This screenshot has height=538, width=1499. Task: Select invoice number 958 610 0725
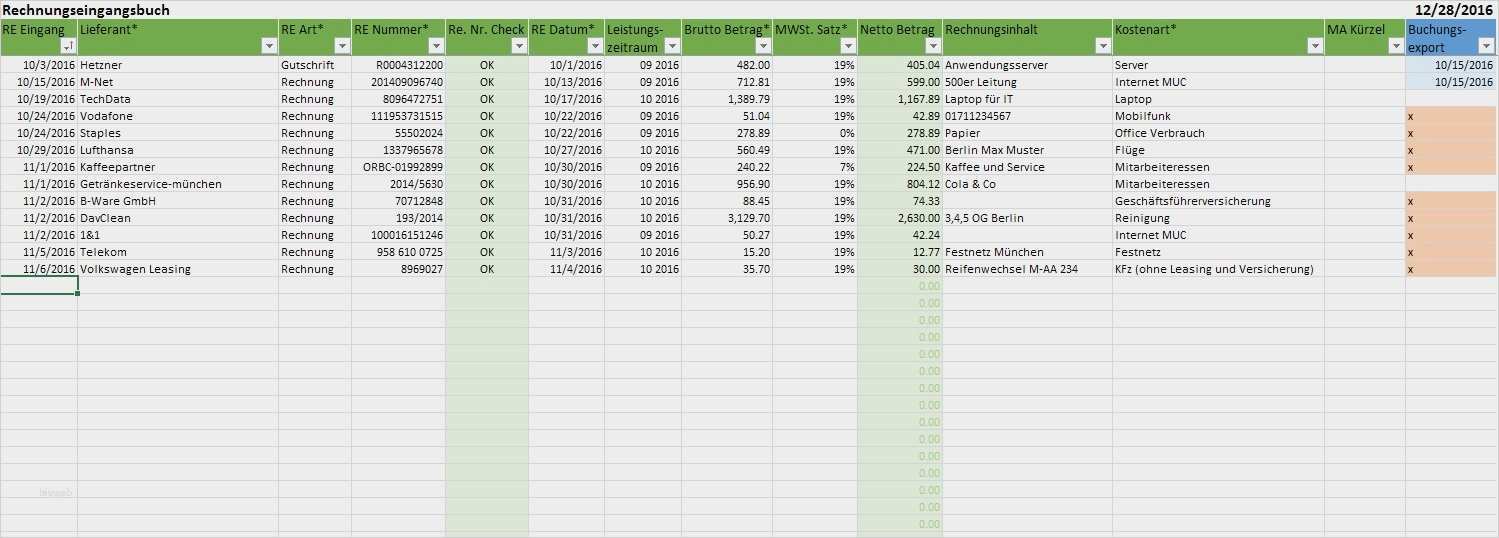[398, 252]
